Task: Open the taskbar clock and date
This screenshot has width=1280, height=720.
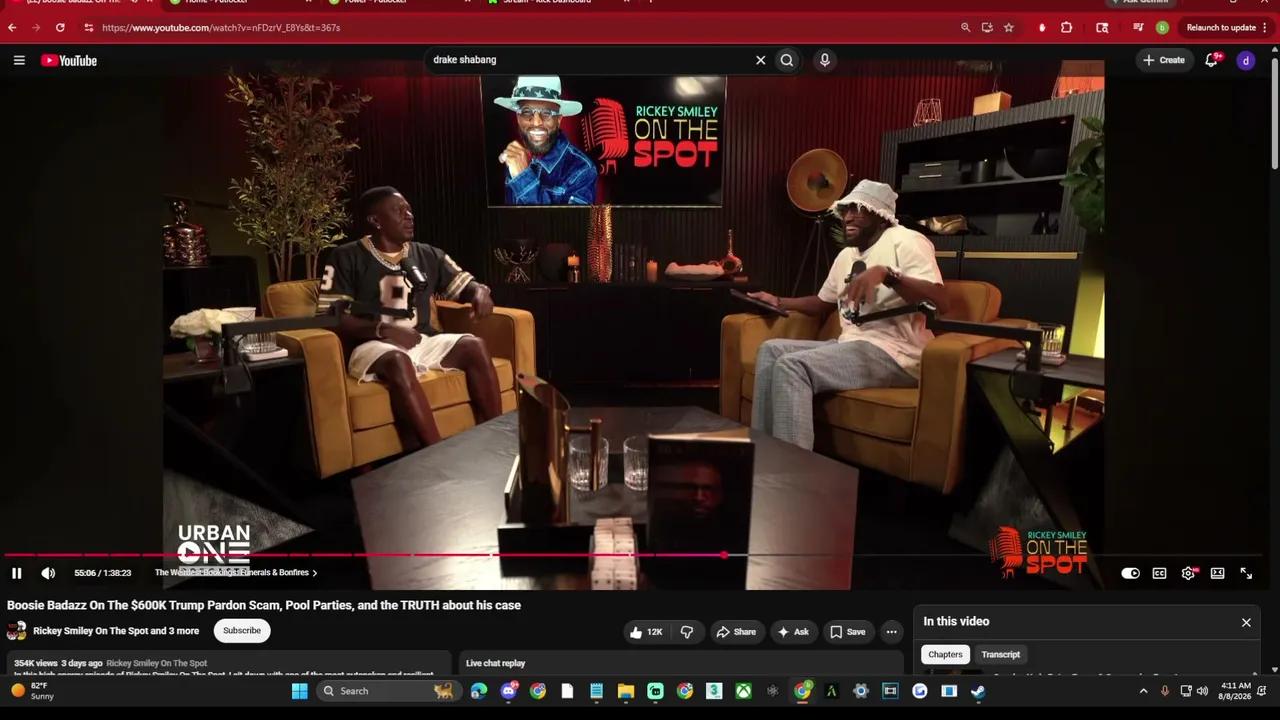Action: click(1236, 691)
